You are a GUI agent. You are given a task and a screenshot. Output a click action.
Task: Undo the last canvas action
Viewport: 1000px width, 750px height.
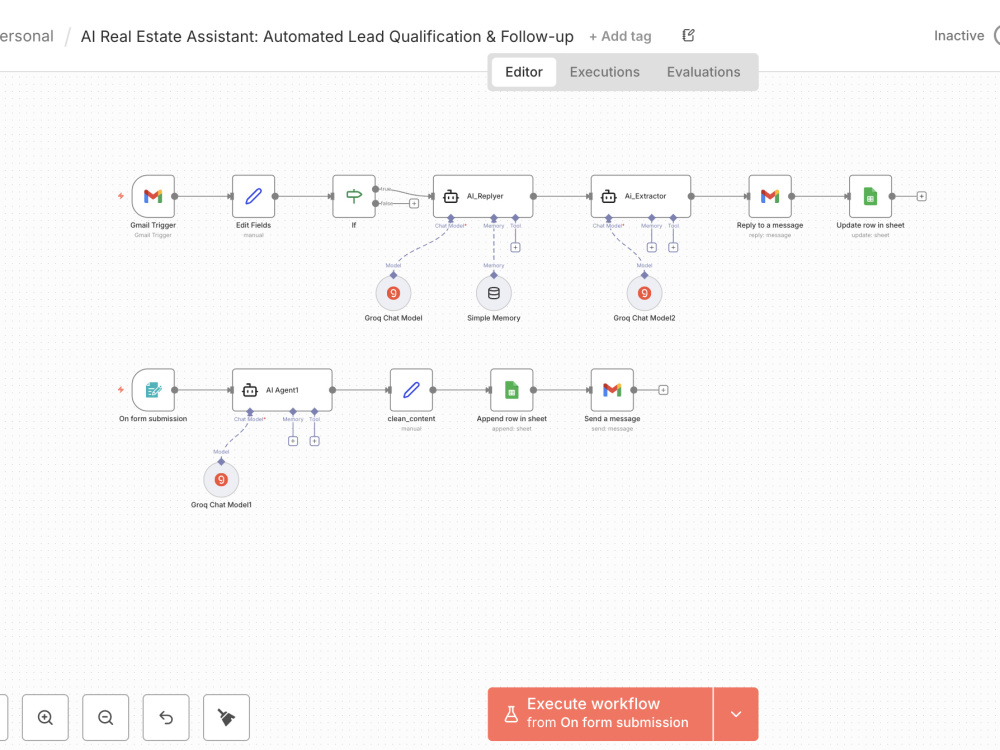tap(166, 717)
